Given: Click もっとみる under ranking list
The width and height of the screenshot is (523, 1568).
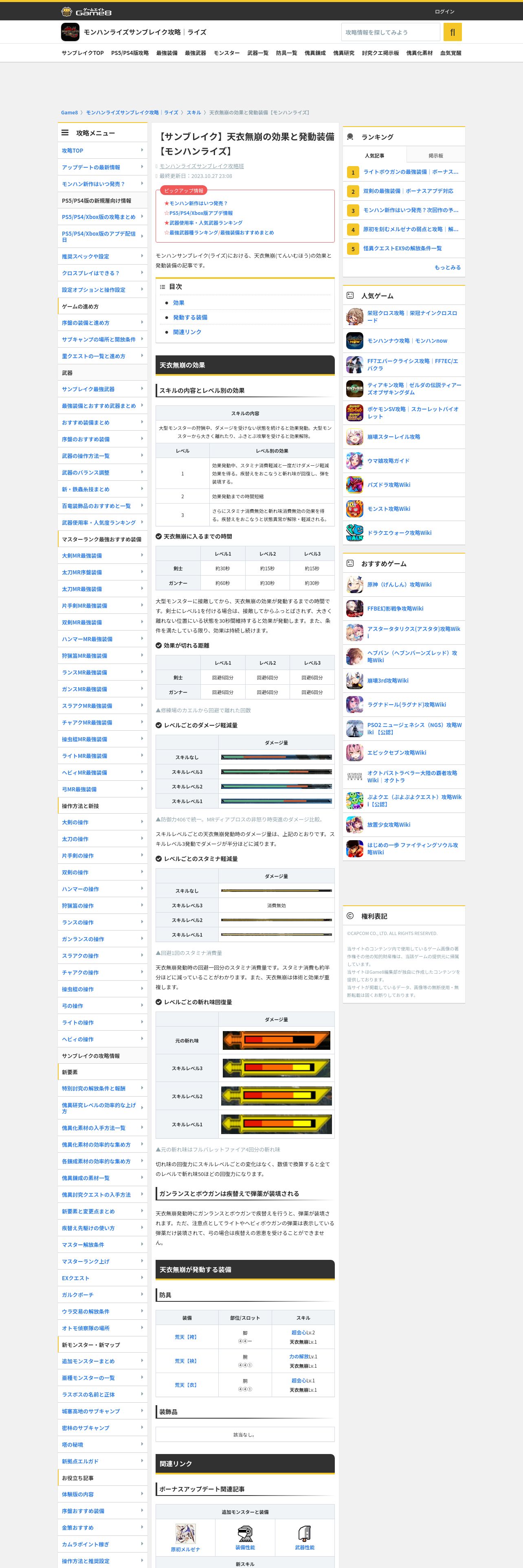Looking at the screenshot, I should point(448,267).
